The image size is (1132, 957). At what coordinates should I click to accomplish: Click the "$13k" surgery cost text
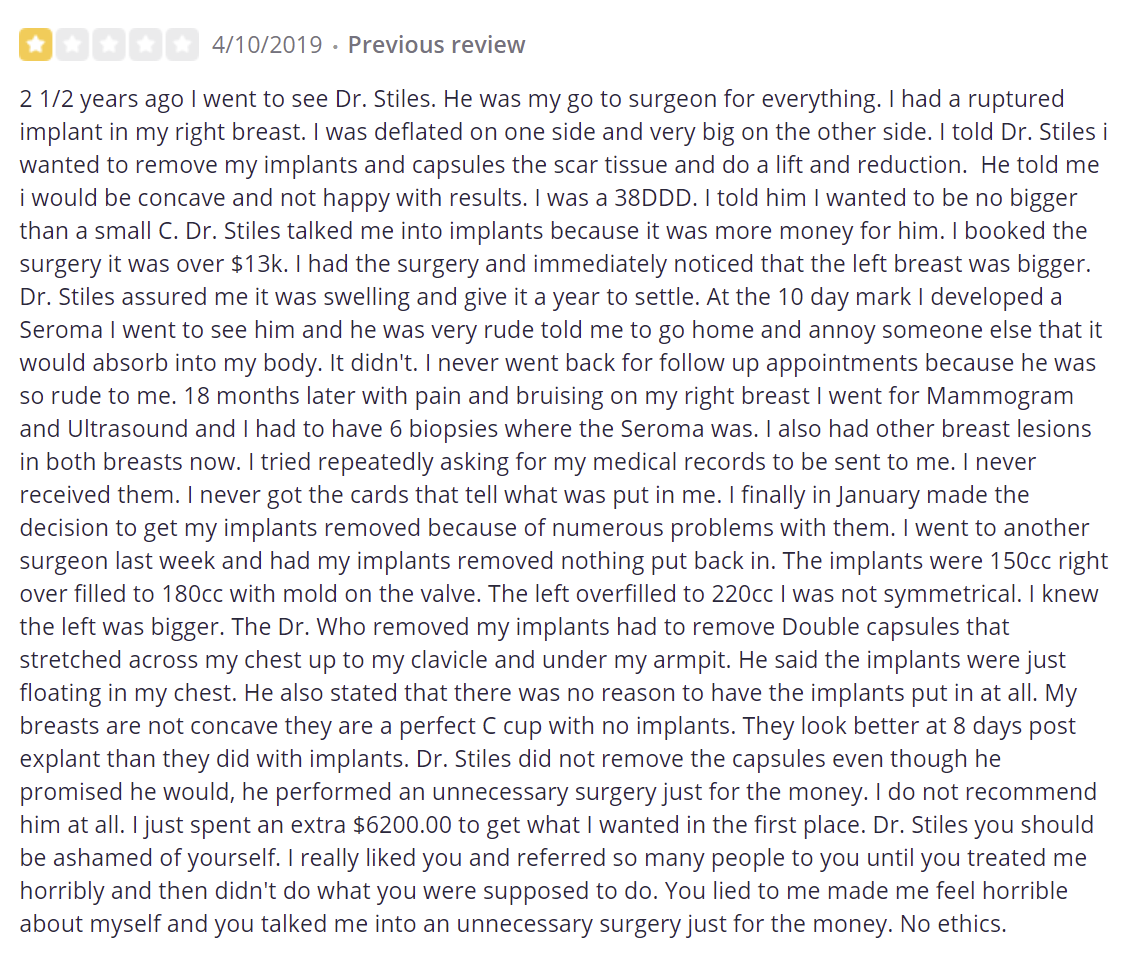[x=258, y=264]
